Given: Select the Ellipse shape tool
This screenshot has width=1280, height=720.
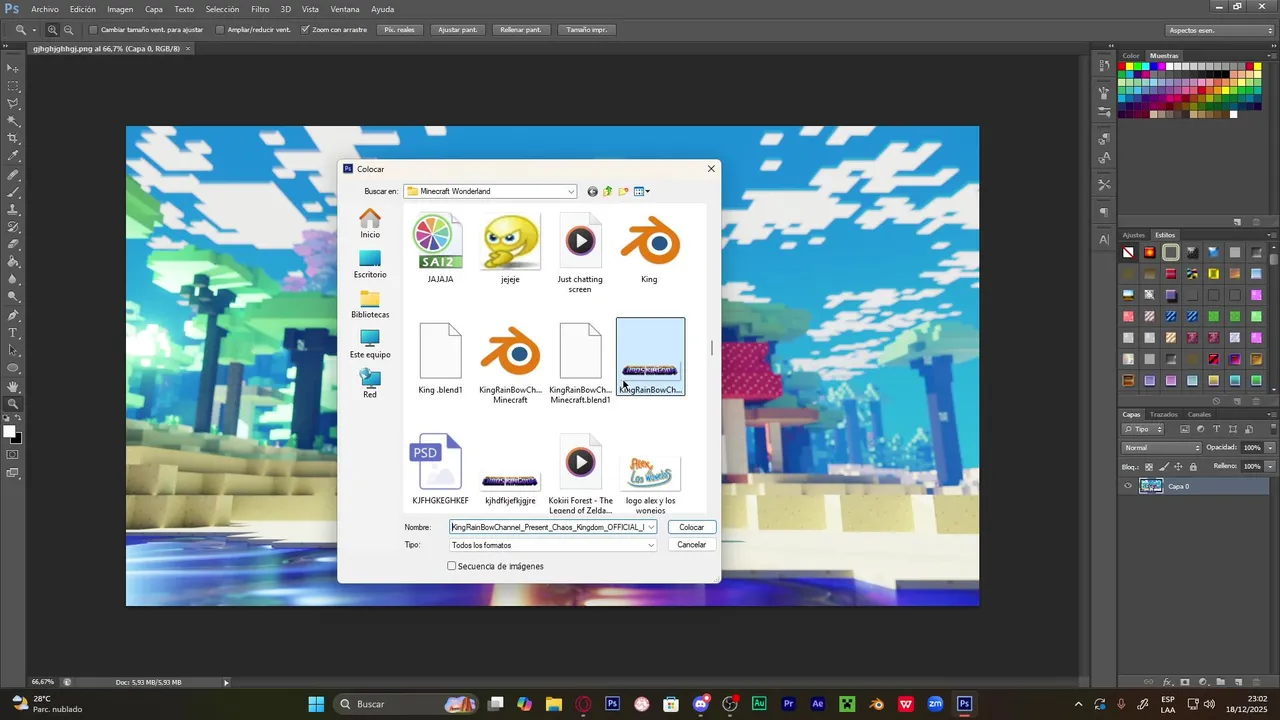Looking at the screenshot, I should click(13, 368).
